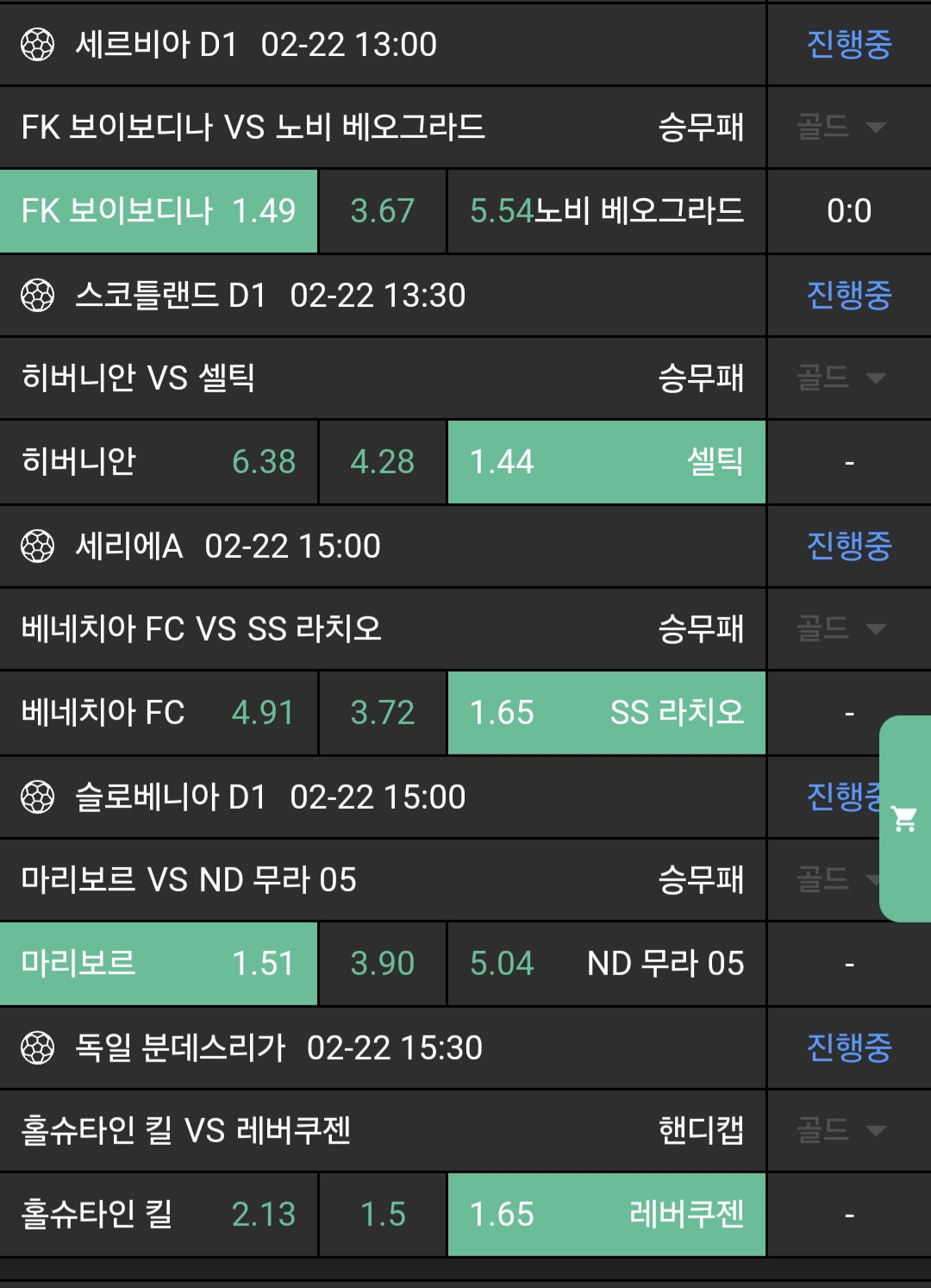The image size is (931, 1288).
Task: Choose 베네치아 FC win at 4.91
Action: click(x=159, y=713)
